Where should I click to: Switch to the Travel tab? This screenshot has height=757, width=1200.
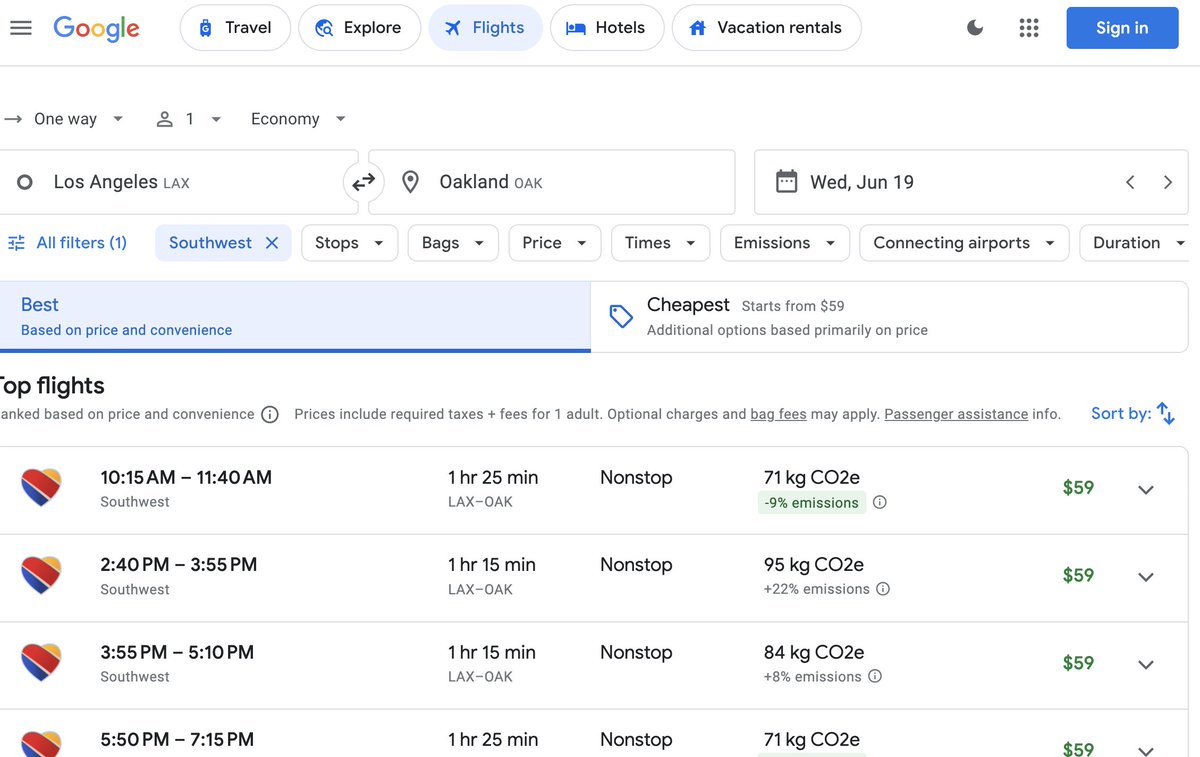[235, 28]
